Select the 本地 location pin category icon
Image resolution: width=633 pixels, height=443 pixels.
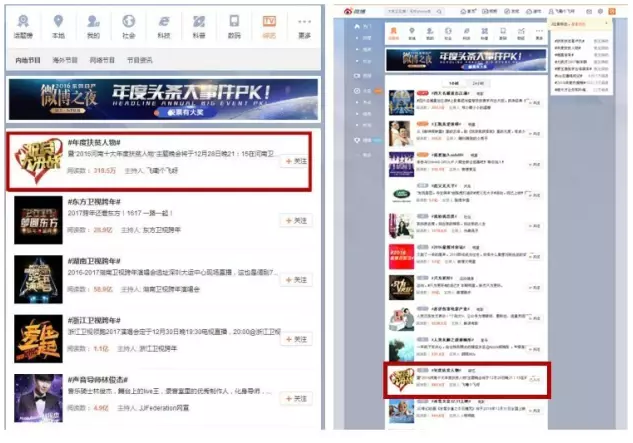tap(58, 22)
